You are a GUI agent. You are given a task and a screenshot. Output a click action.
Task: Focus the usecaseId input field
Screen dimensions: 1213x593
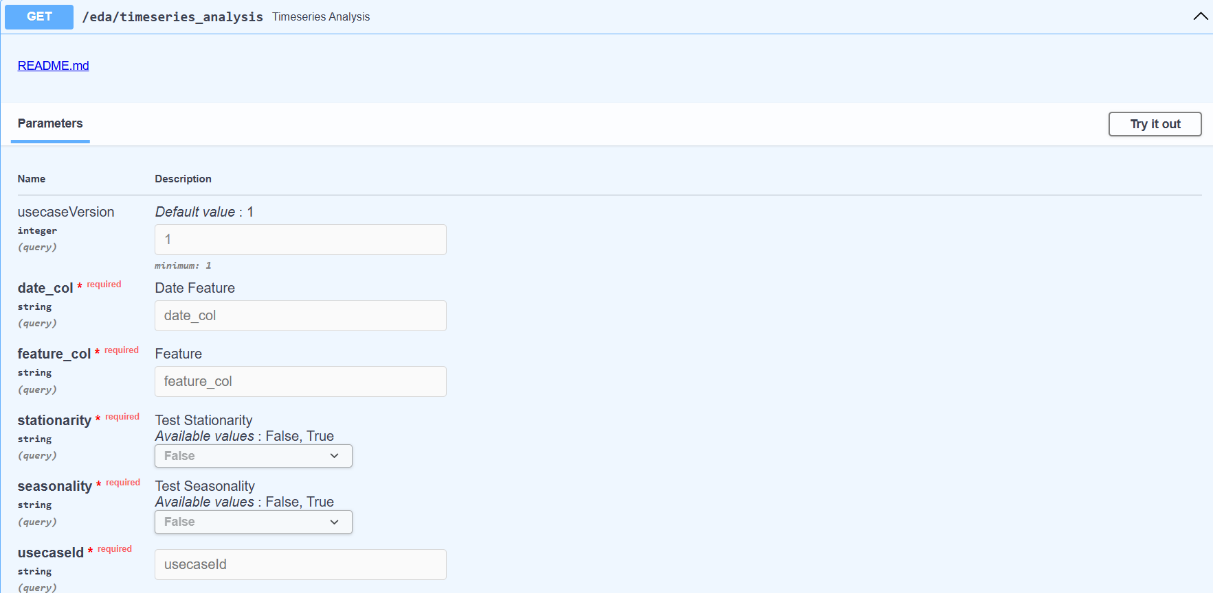(300, 564)
